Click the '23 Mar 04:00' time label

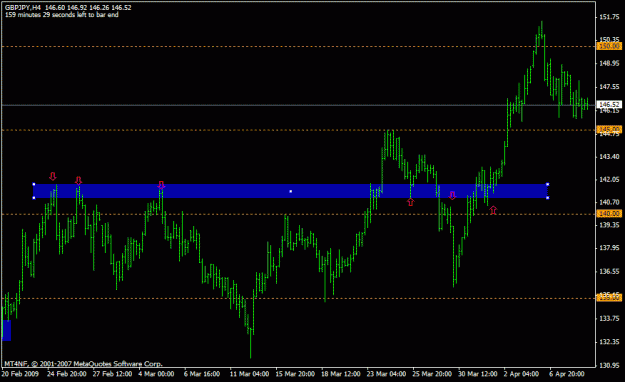tap(387, 374)
